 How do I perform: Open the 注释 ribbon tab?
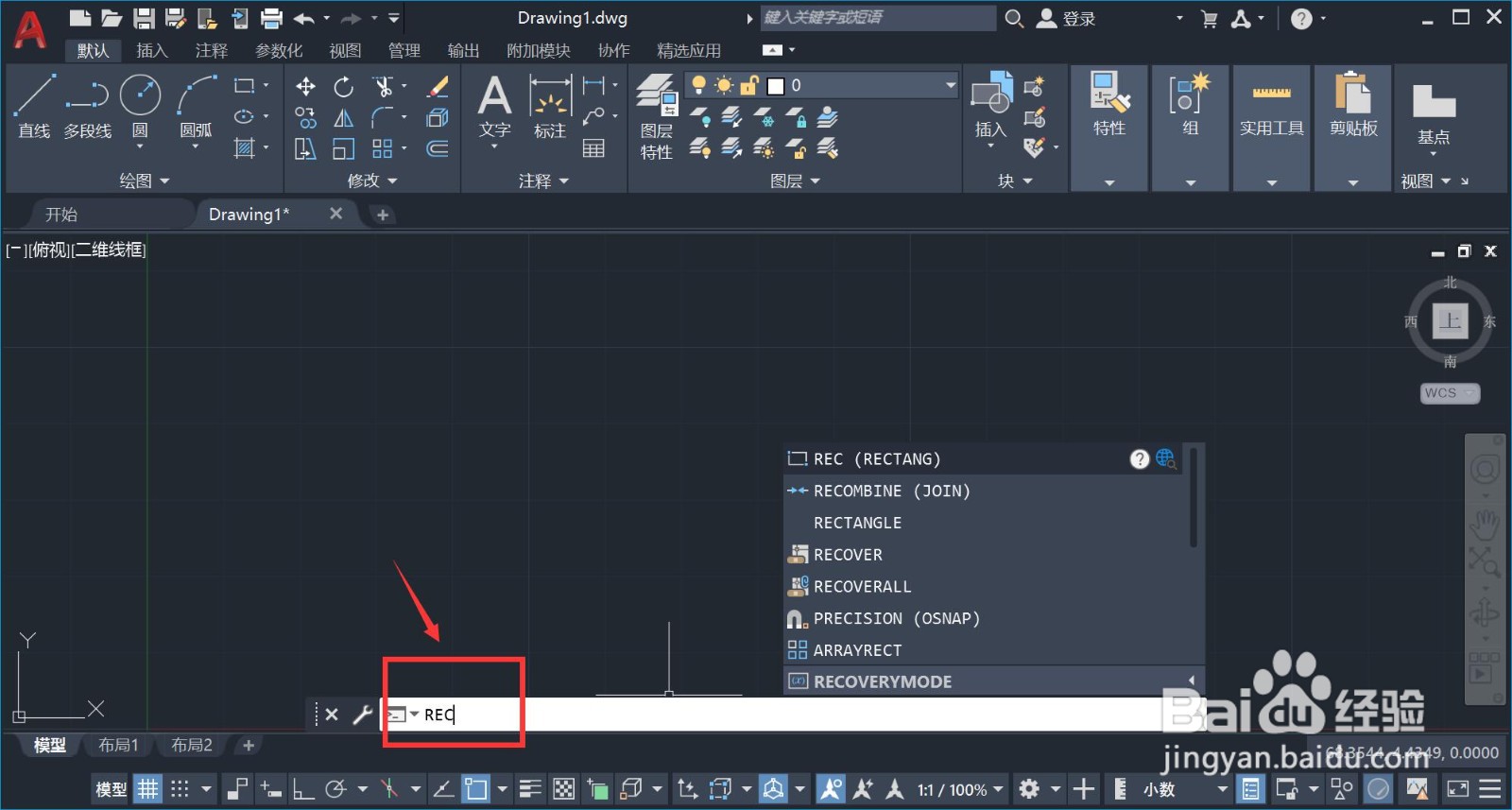tap(211, 51)
